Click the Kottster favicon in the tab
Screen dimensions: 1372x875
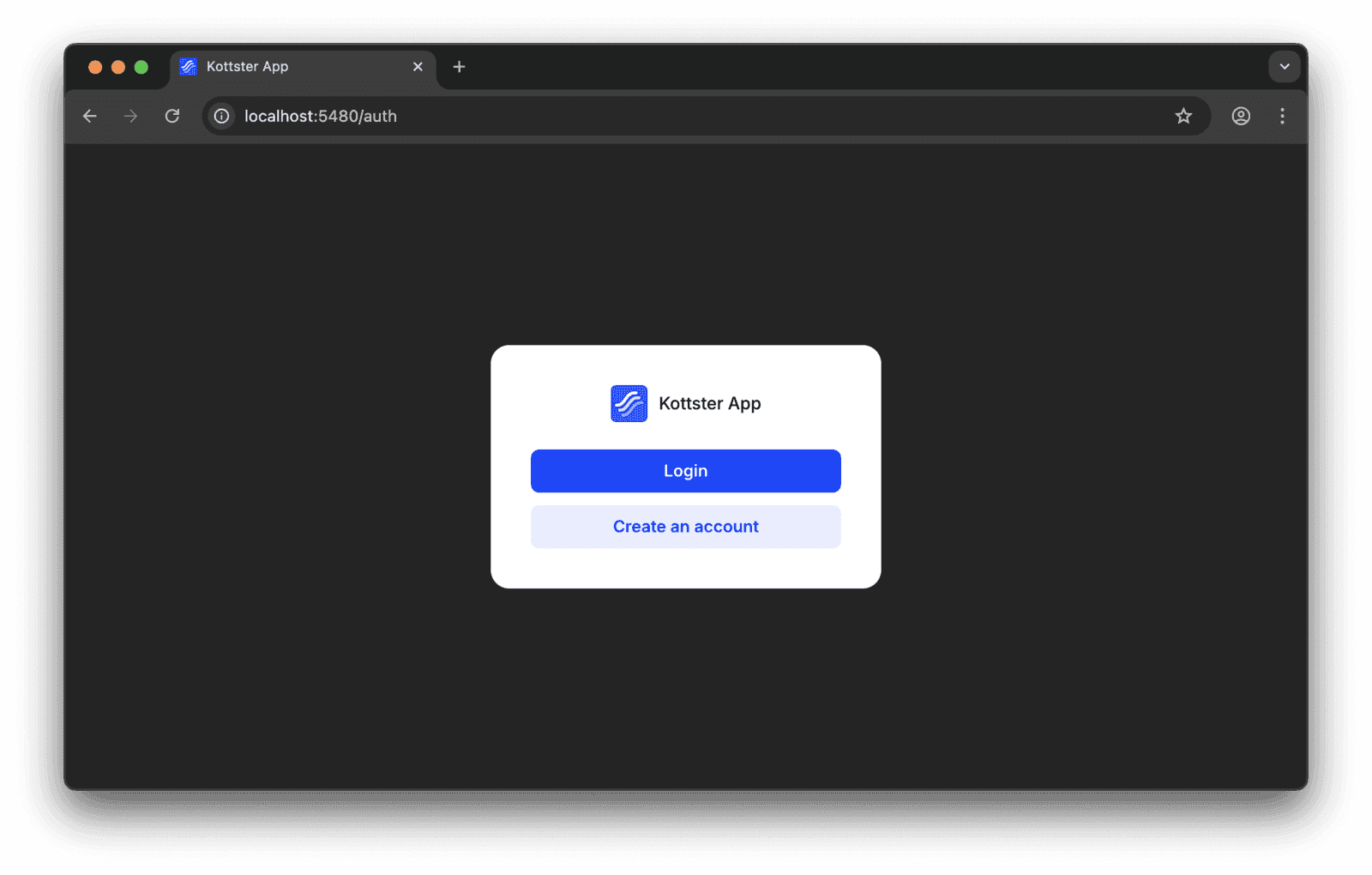click(189, 67)
